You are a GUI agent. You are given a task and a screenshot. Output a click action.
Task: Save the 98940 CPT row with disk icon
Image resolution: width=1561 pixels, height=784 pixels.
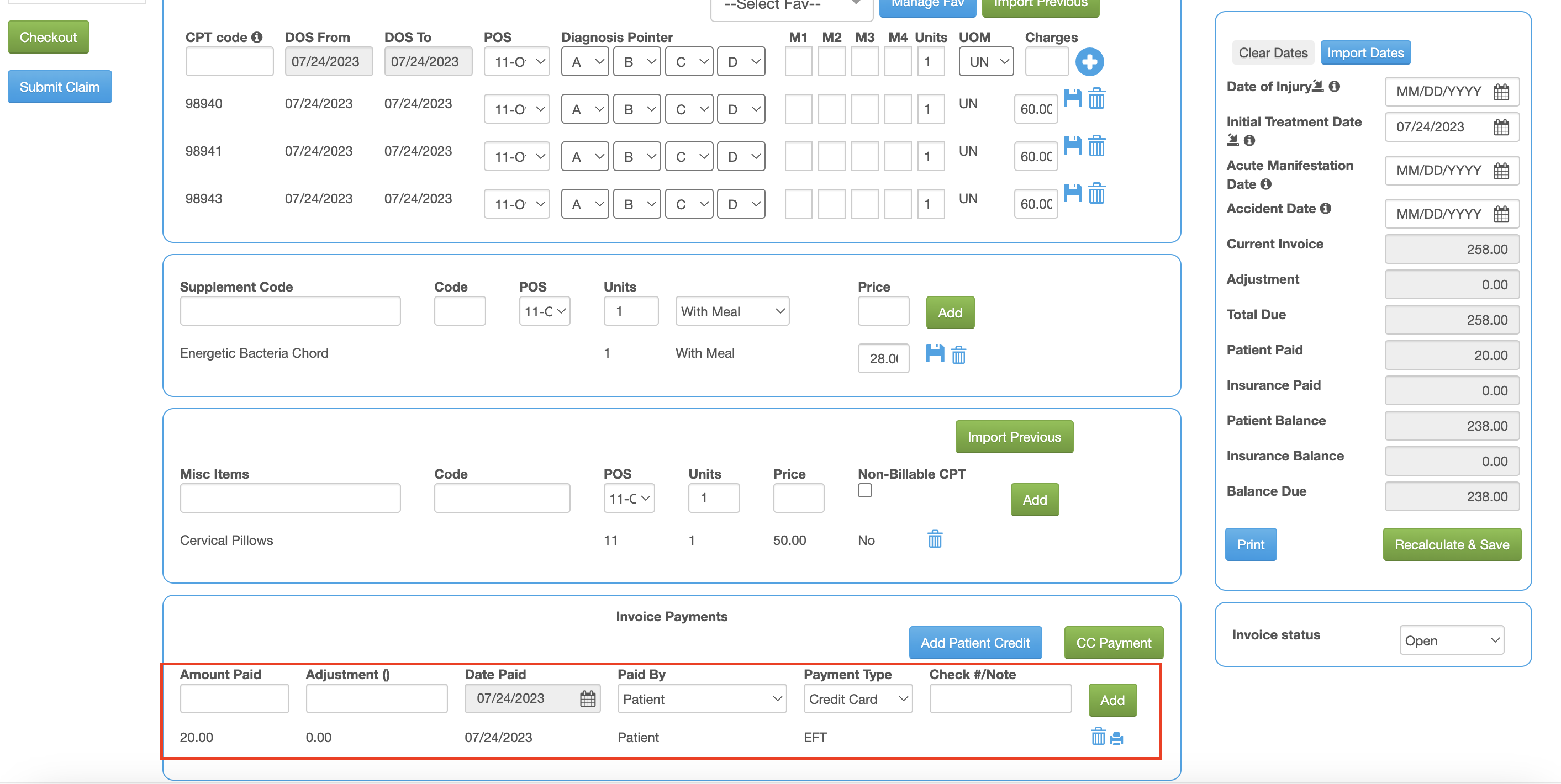click(1073, 98)
